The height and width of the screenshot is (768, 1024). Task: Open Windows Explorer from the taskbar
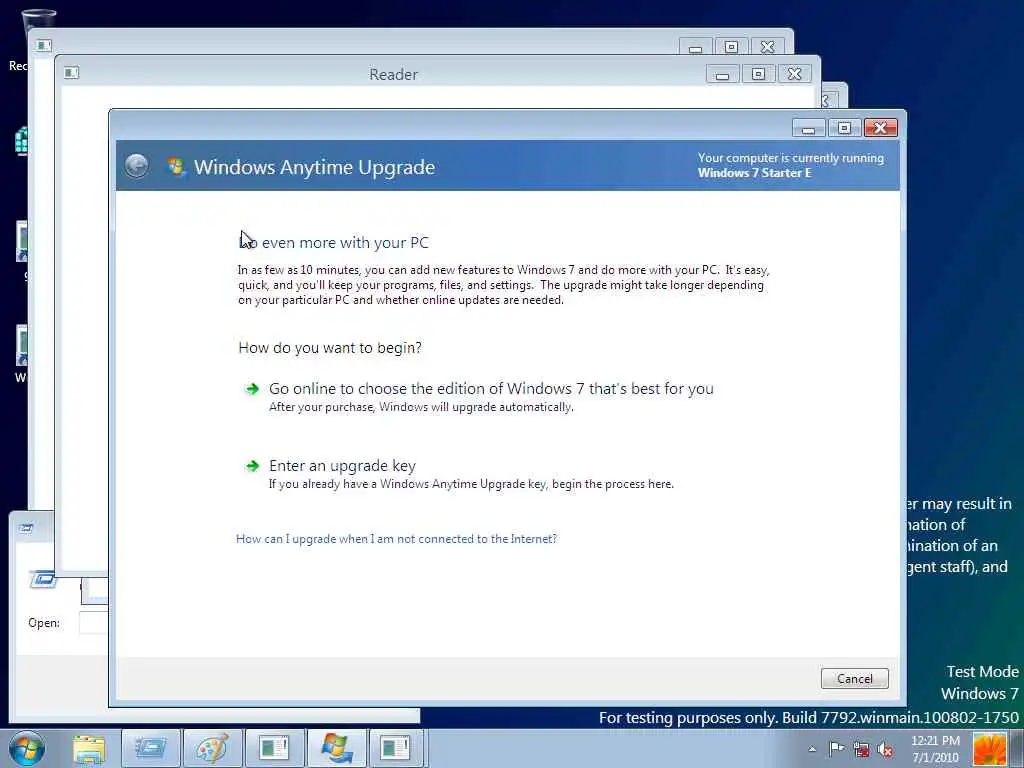(x=89, y=749)
